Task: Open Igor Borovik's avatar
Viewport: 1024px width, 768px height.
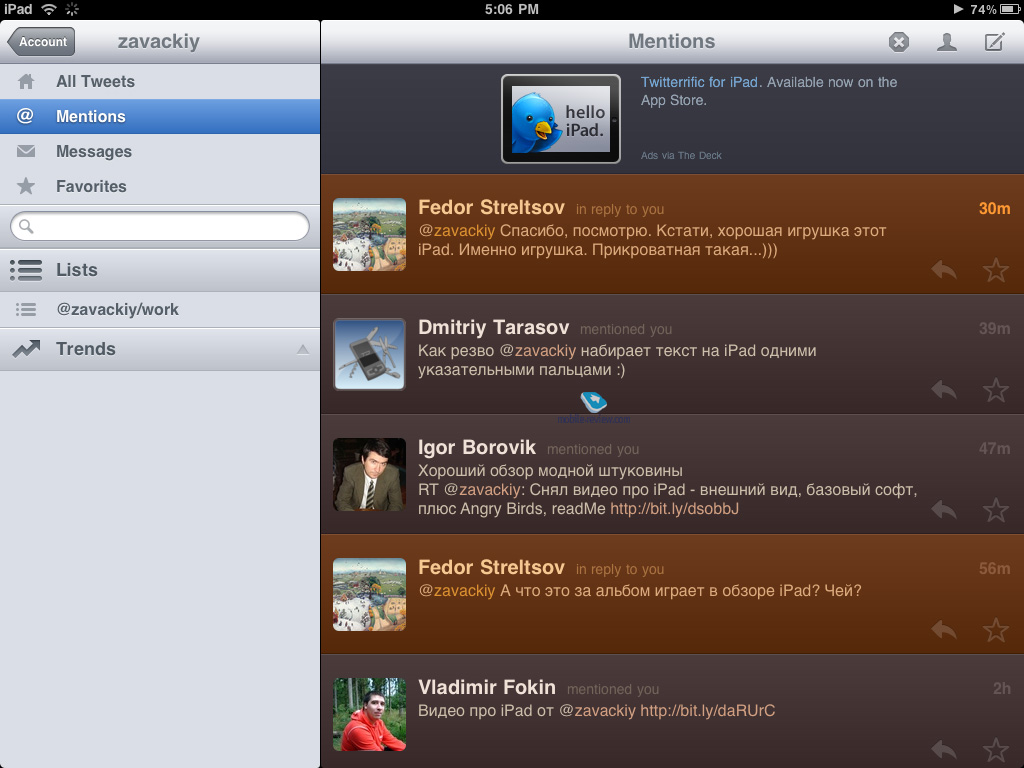Action: coord(370,474)
